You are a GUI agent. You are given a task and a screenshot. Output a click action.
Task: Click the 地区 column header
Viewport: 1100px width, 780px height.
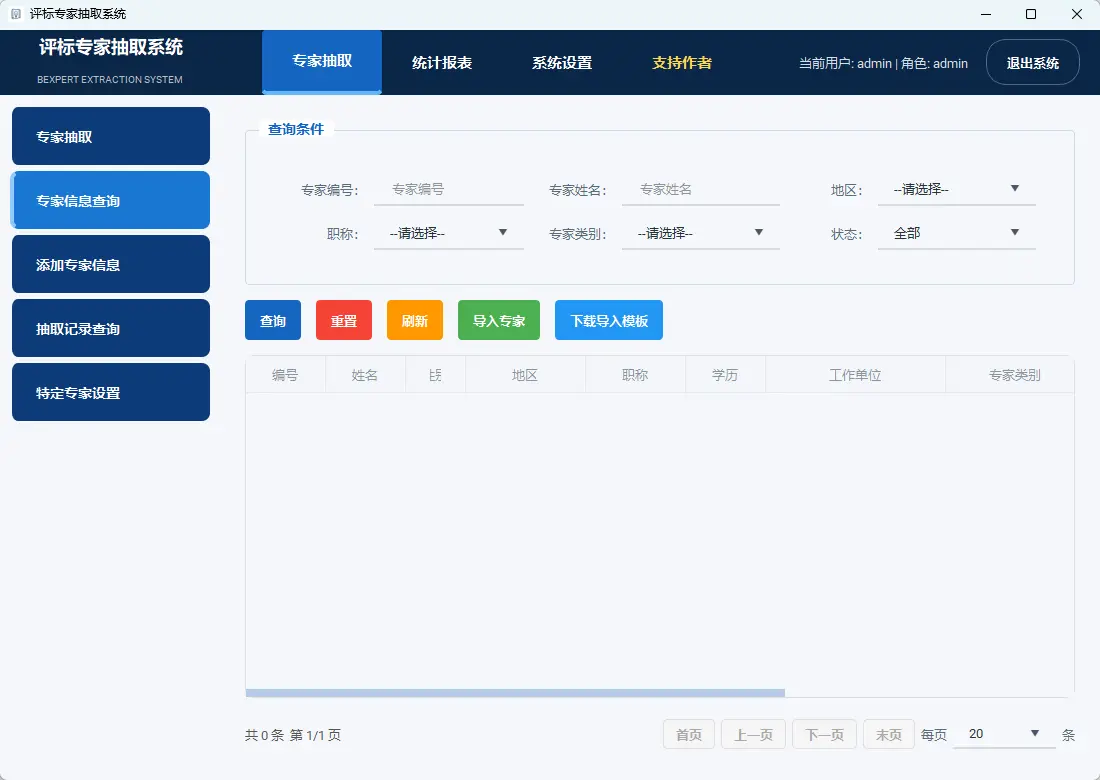[525, 375]
